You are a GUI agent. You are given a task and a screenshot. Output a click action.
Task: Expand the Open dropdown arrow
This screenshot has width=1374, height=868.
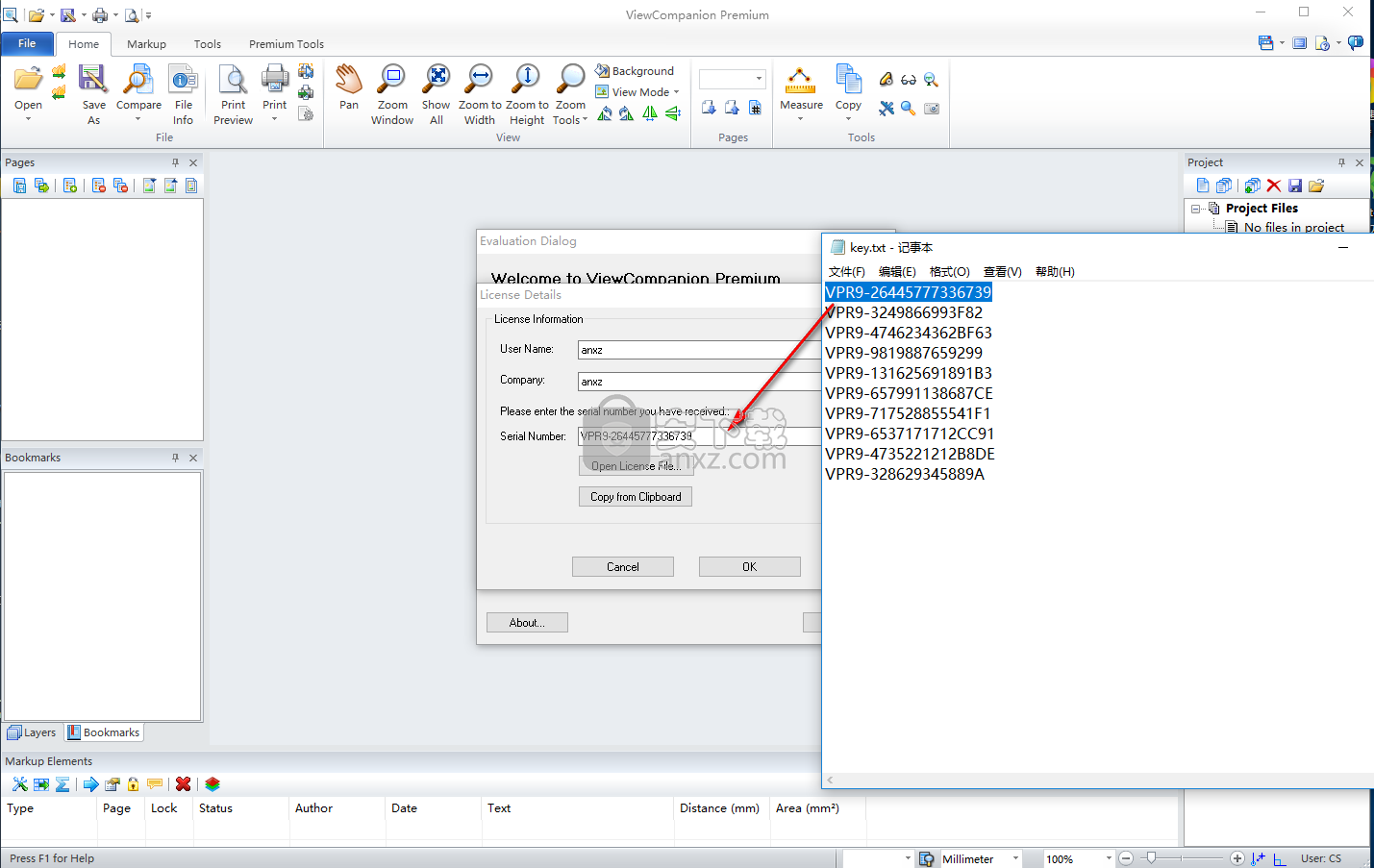tap(28, 119)
